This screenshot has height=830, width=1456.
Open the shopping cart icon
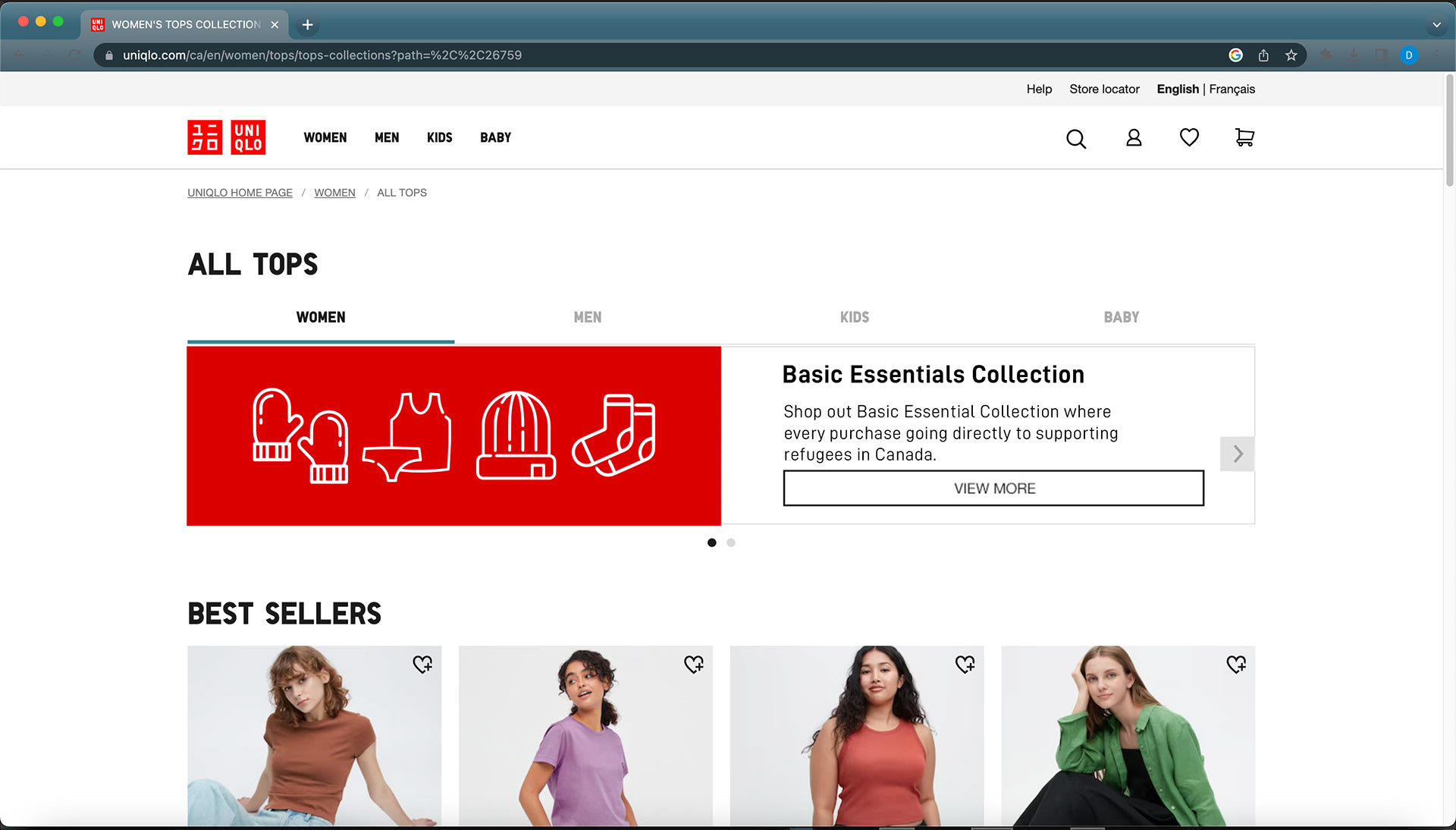click(x=1244, y=137)
